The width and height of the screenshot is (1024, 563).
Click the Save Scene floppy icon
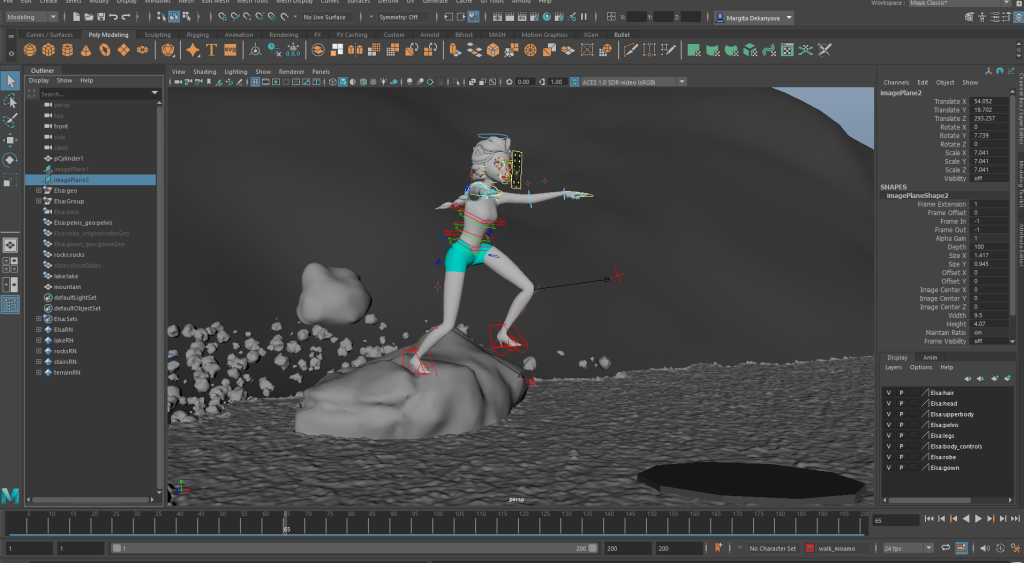click(101, 17)
